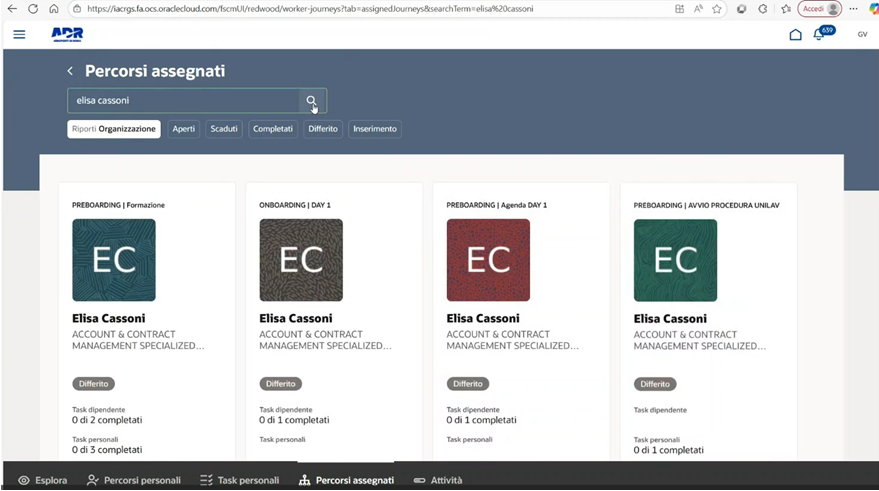Click the lock site info icon
The width and height of the screenshot is (879, 491).
pyautogui.click(x=77, y=9)
